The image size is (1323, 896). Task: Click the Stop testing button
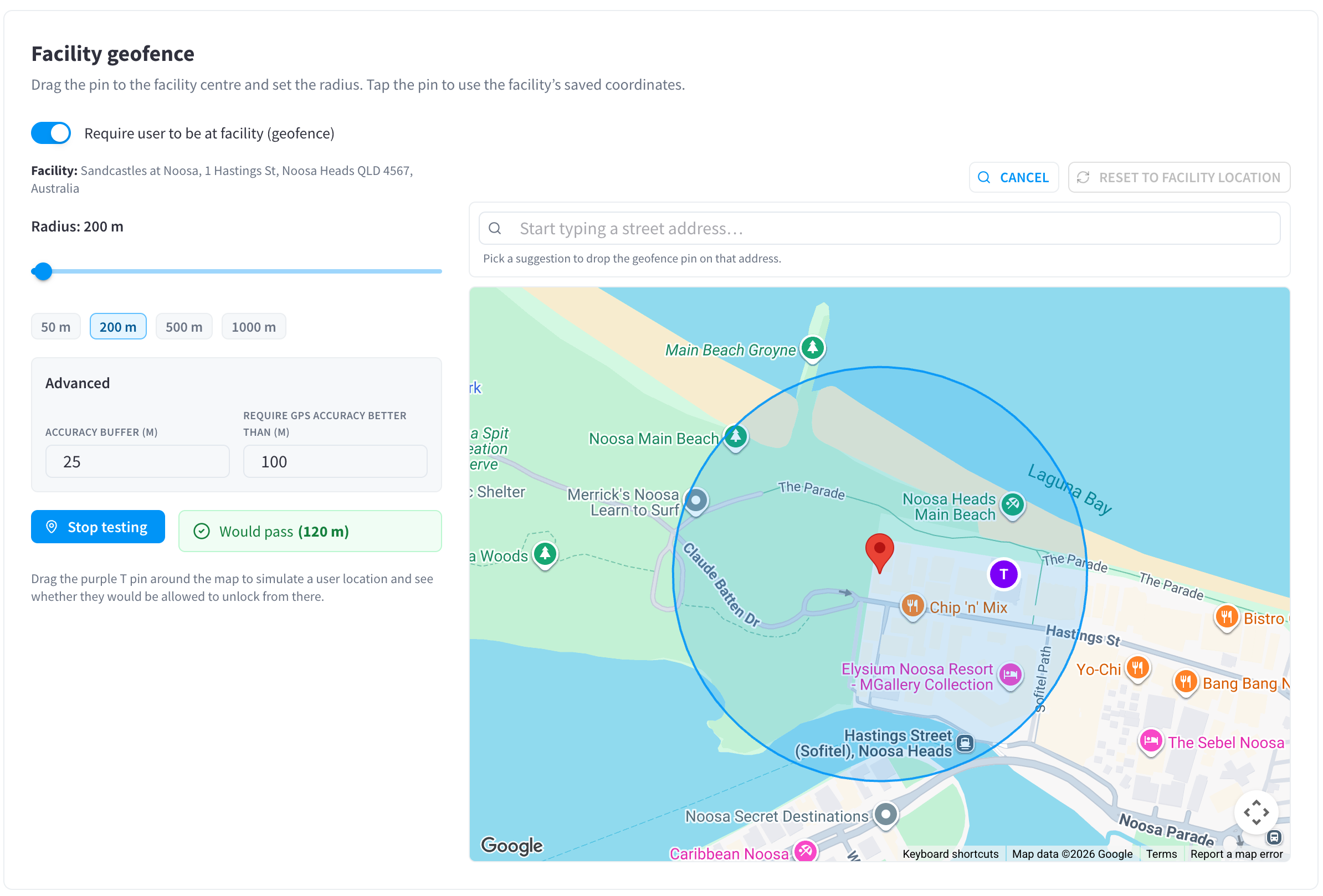tap(98, 527)
